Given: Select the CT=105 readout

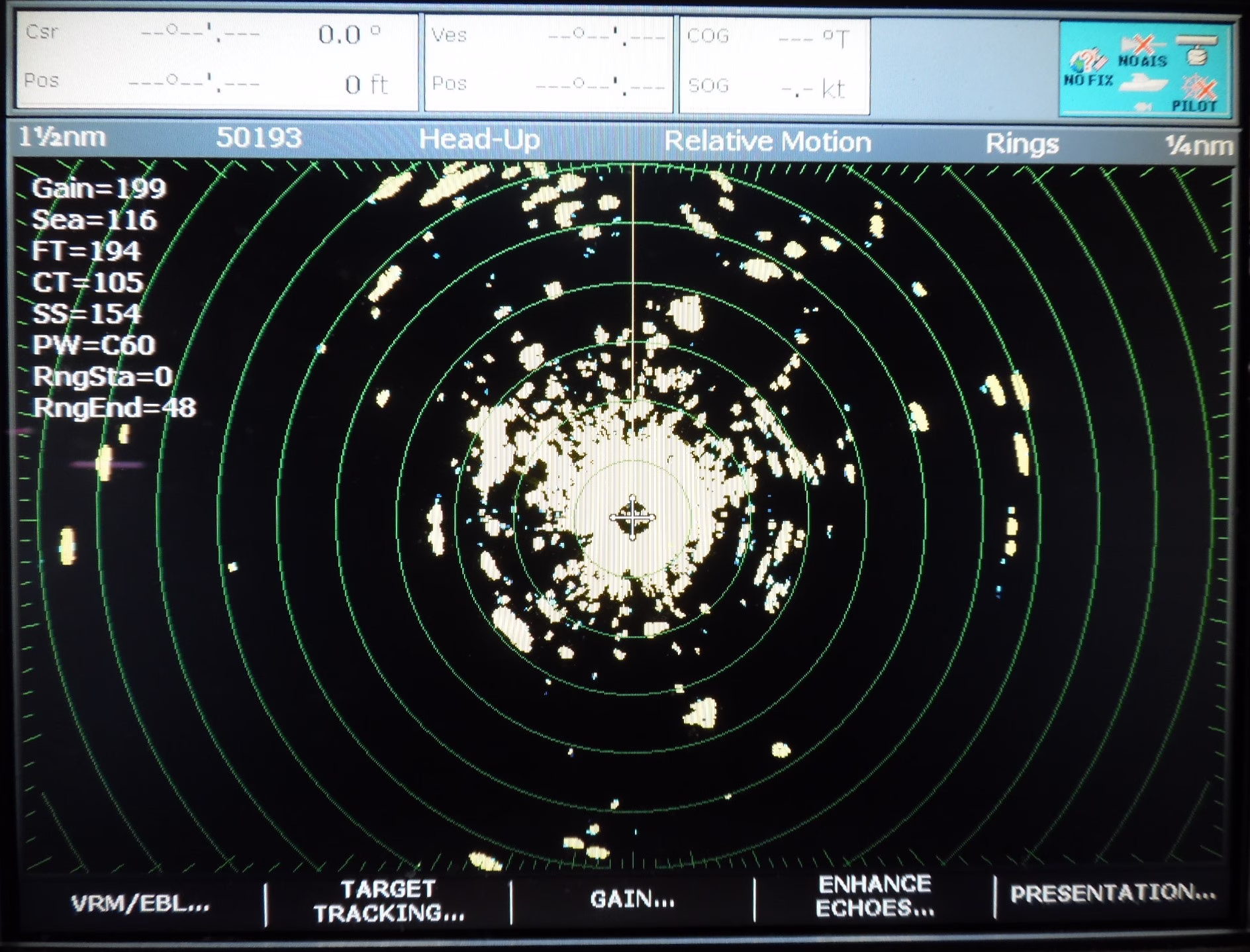Looking at the screenshot, I should point(87,282).
